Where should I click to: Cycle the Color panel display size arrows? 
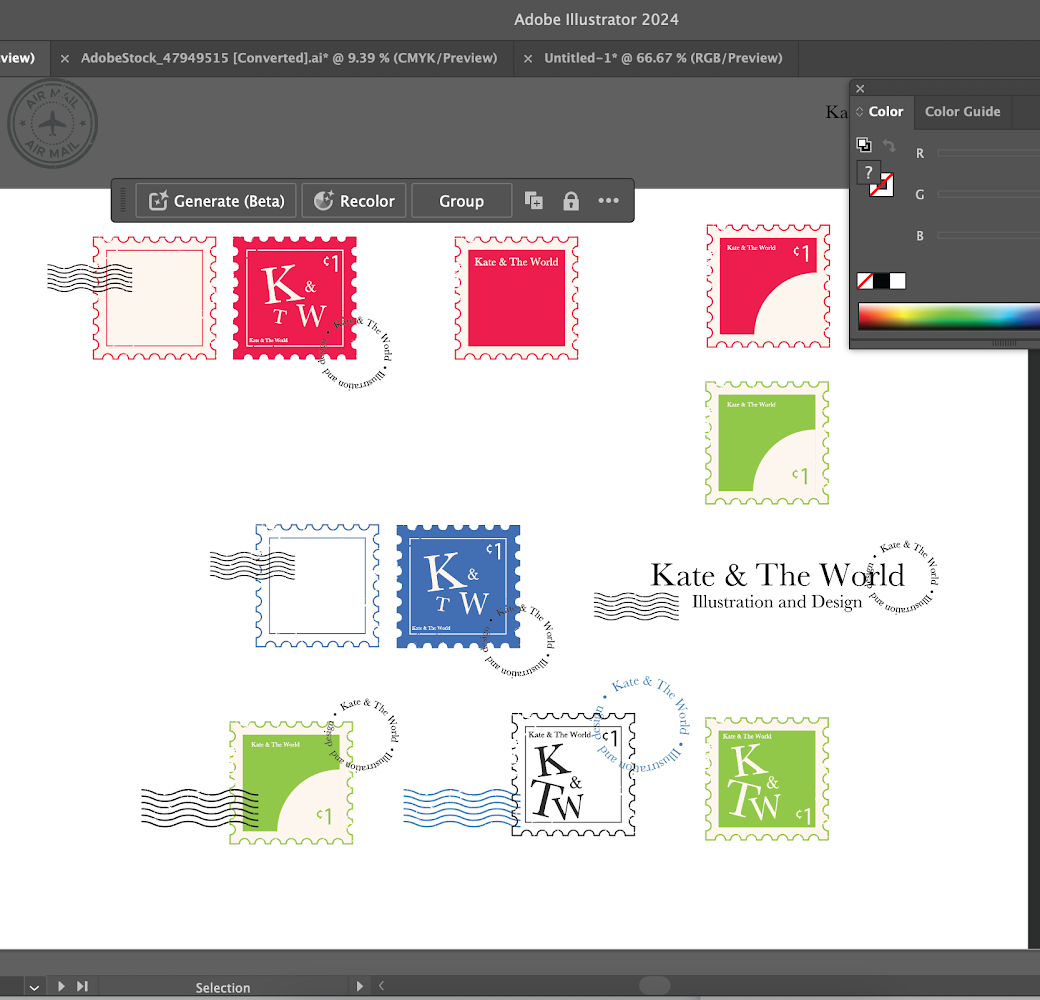tap(860, 111)
